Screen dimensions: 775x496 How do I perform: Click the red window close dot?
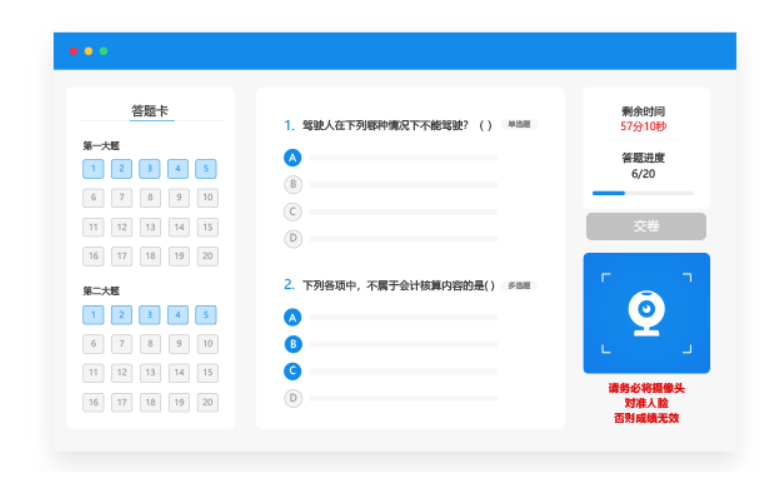tap(73, 51)
